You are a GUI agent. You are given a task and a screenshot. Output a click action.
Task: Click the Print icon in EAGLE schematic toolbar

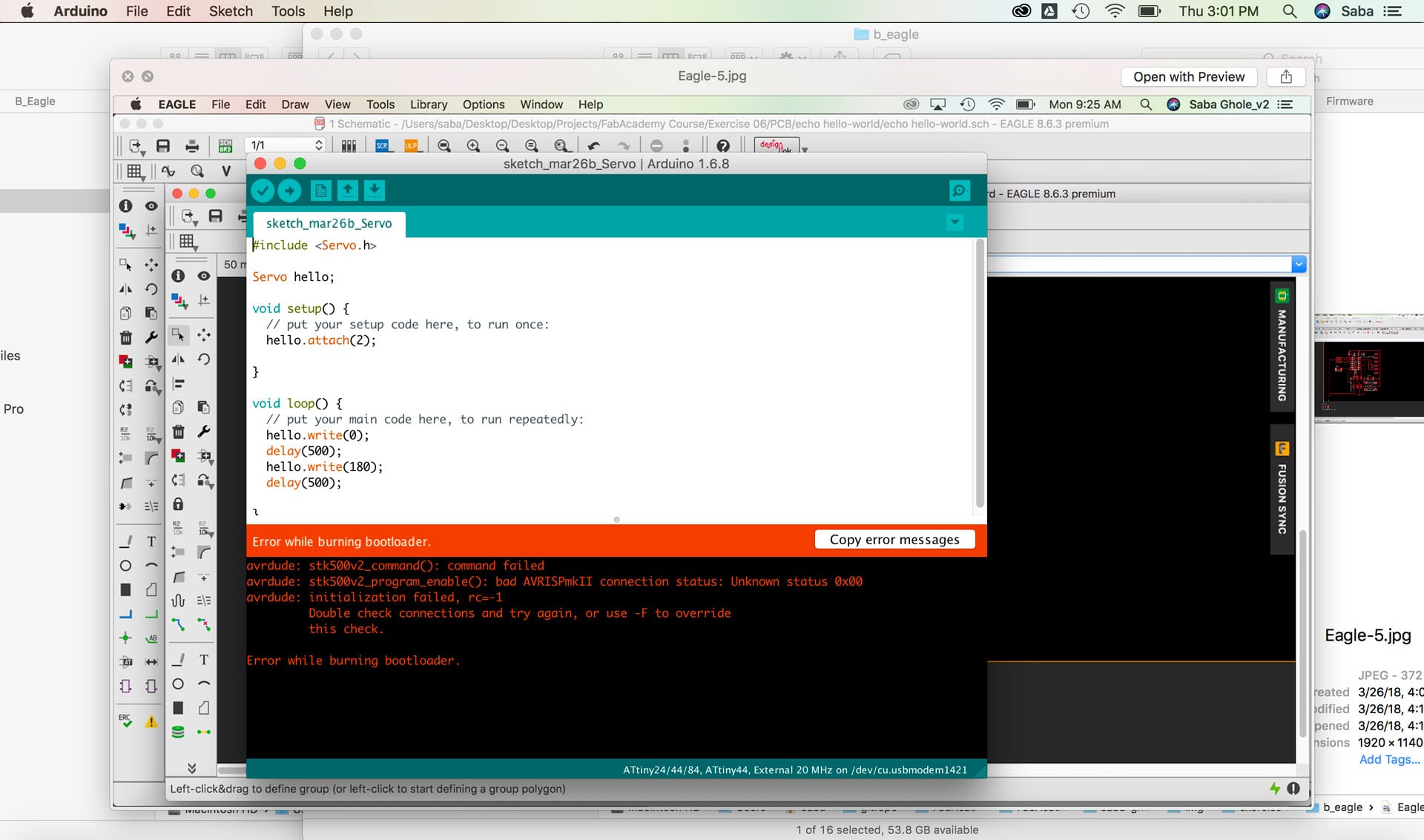[192, 146]
